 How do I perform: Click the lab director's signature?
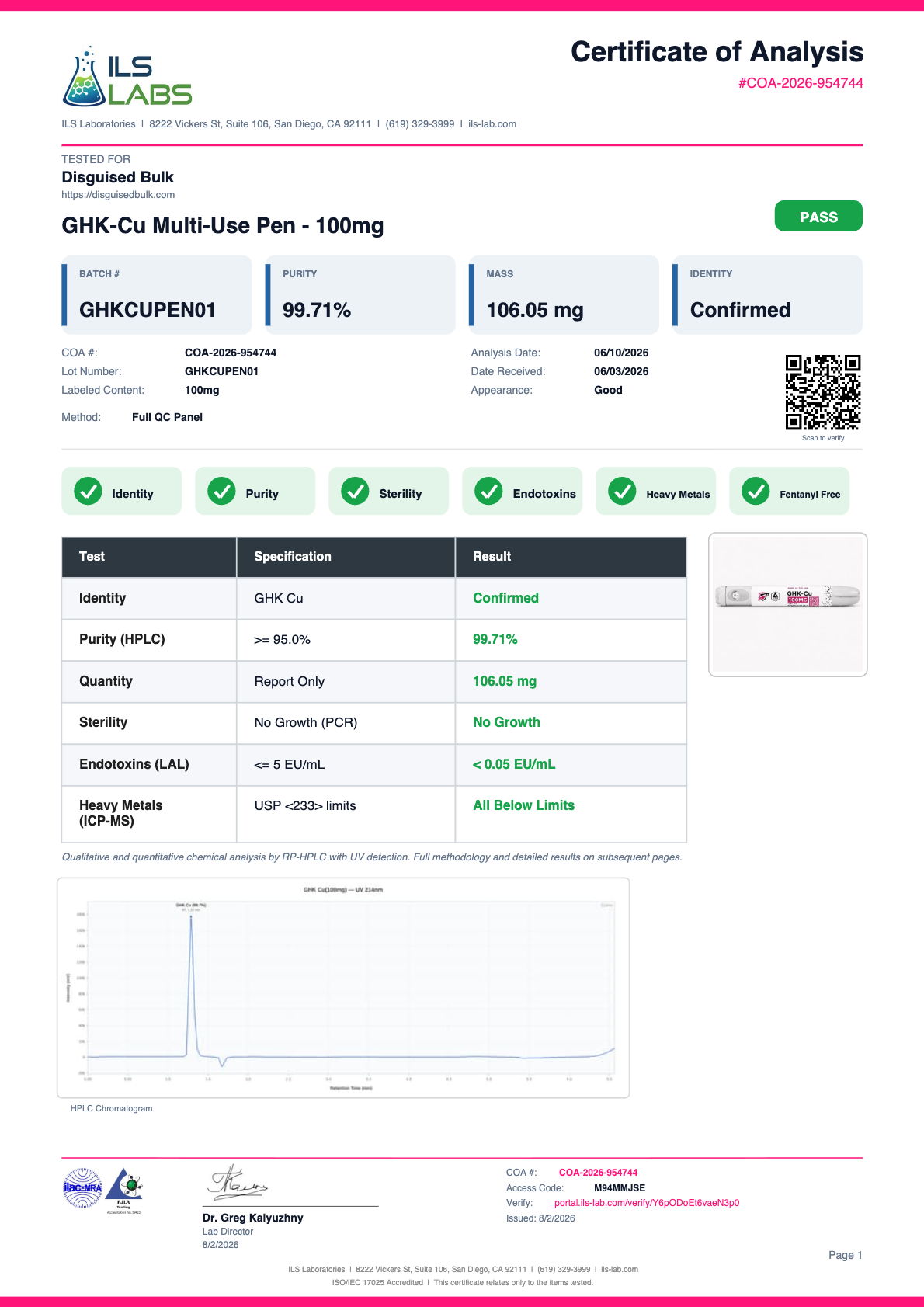click(x=237, y=1182)
